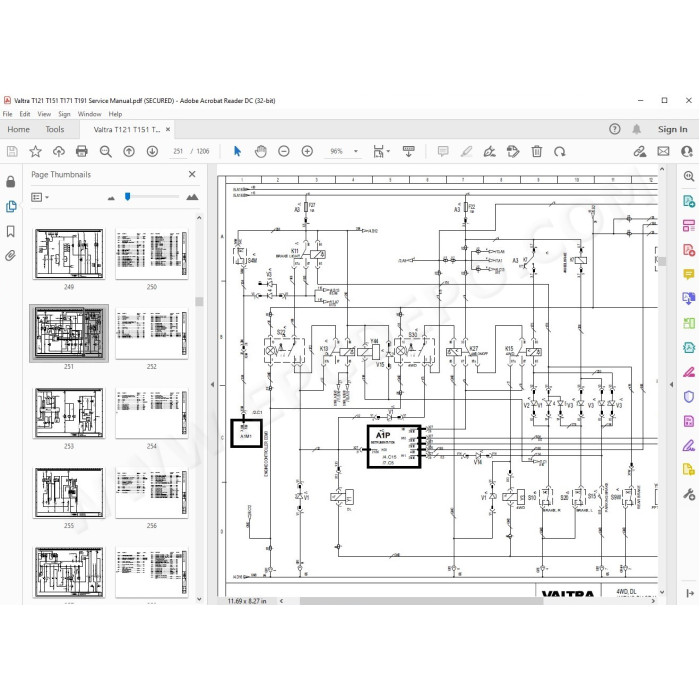Open the sign document pen tool
Screen dimensions: 700x700
[490, 151]
